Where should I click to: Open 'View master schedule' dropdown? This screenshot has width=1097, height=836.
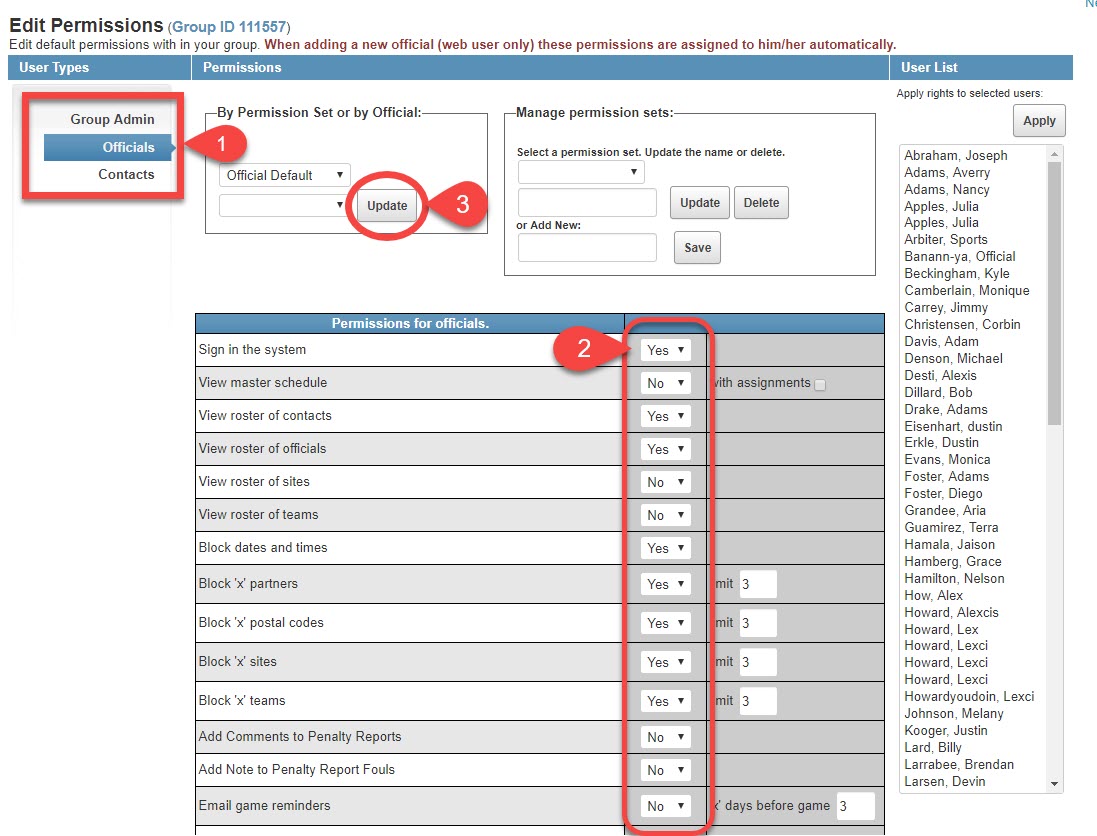pyautogui.click(x=666, y=383)
